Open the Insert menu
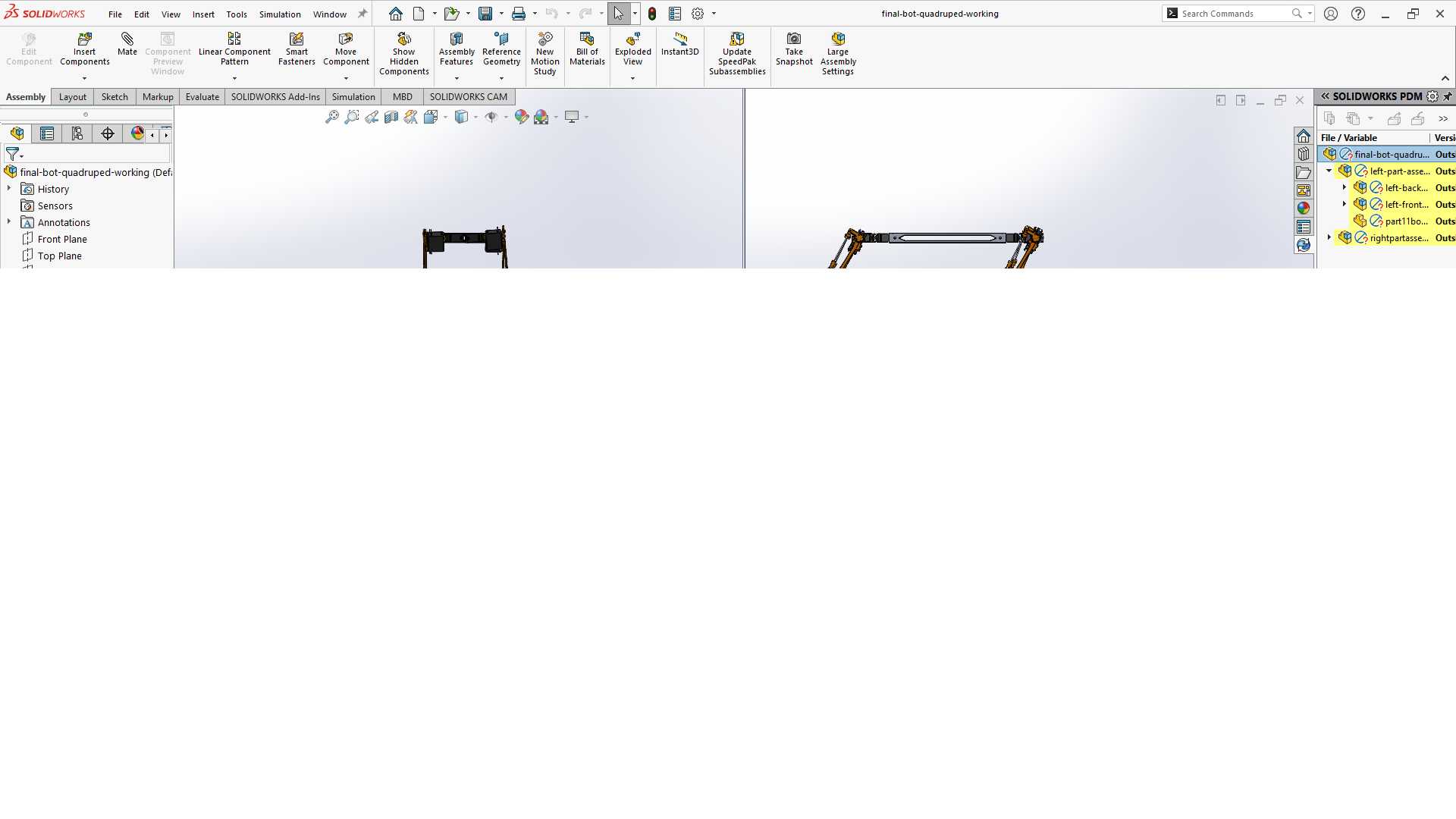 [203, 14]
